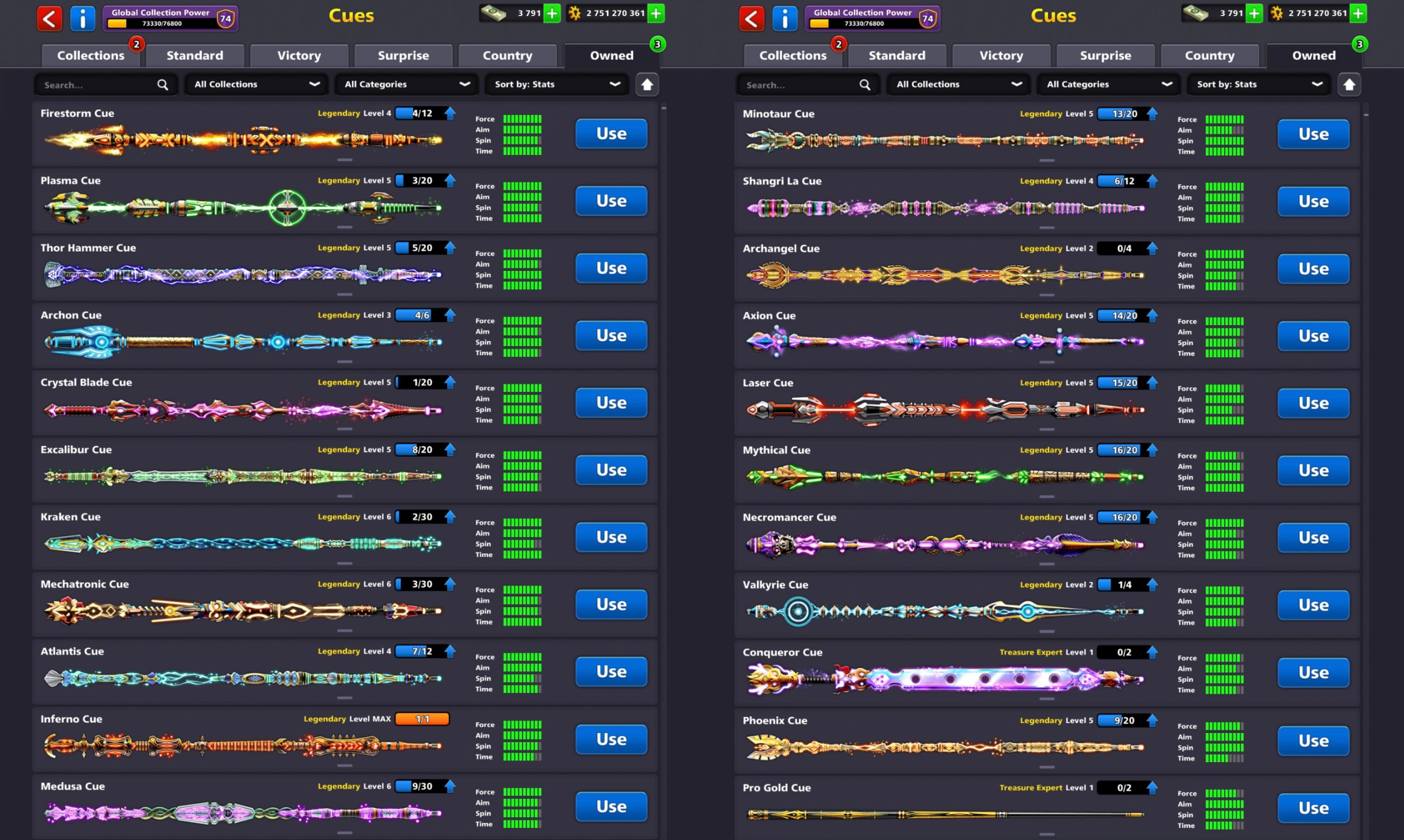Viewport: 1404px width, 840px height.
Task: Open the All Categories dropdown in right panel
Action: 1108,84
